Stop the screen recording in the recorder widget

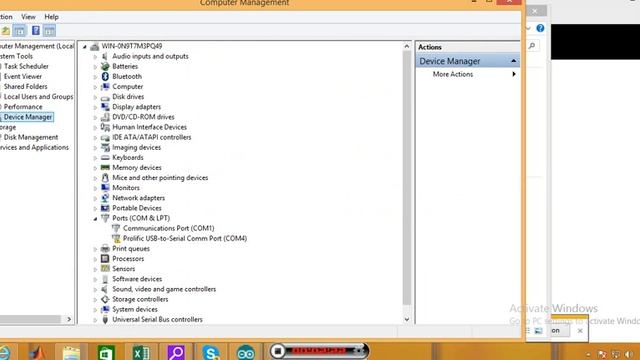coord(278,351)
